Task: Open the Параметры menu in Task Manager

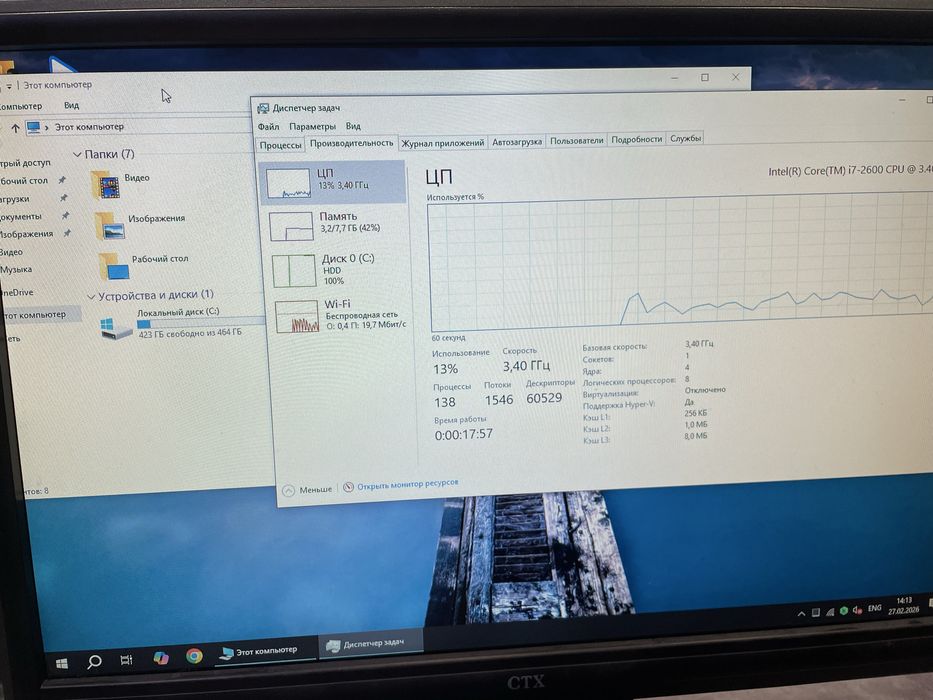Action: click(312, 126)
